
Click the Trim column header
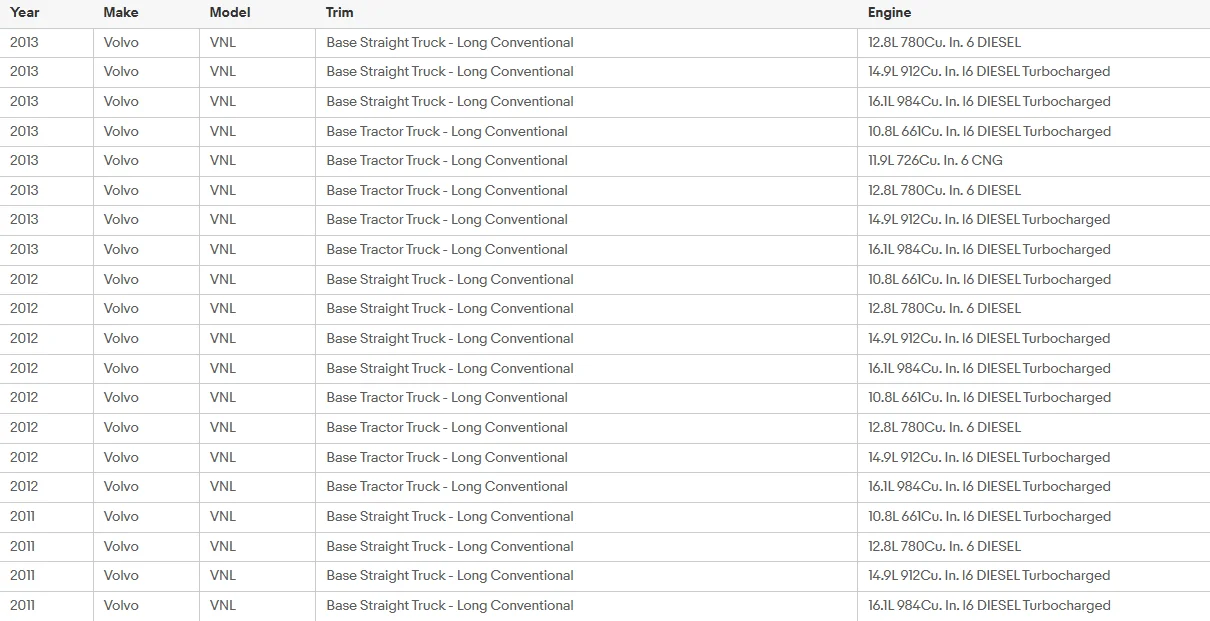point(340,13)
